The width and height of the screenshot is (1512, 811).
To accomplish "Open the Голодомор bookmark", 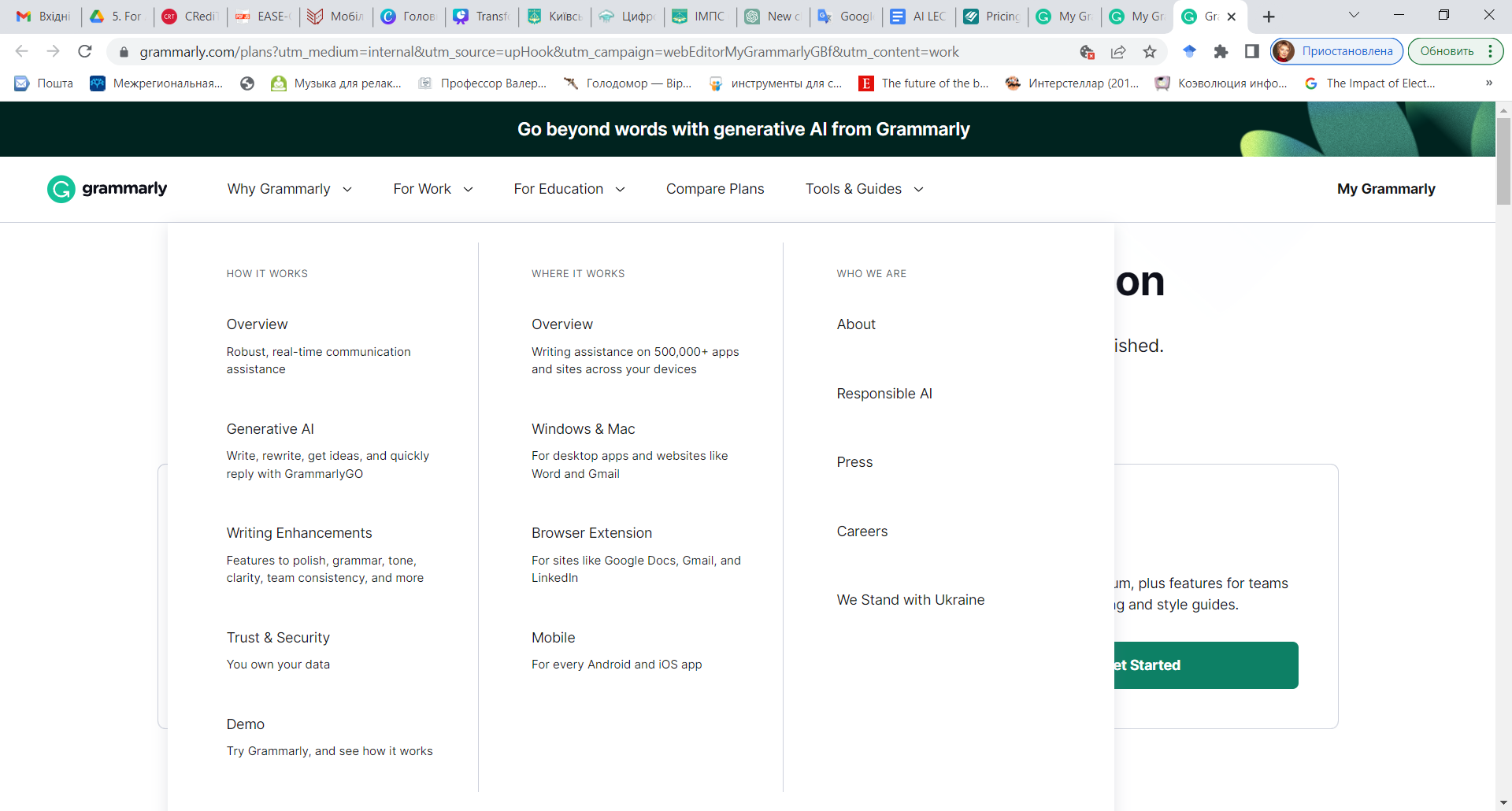I will tap(628, 83).
